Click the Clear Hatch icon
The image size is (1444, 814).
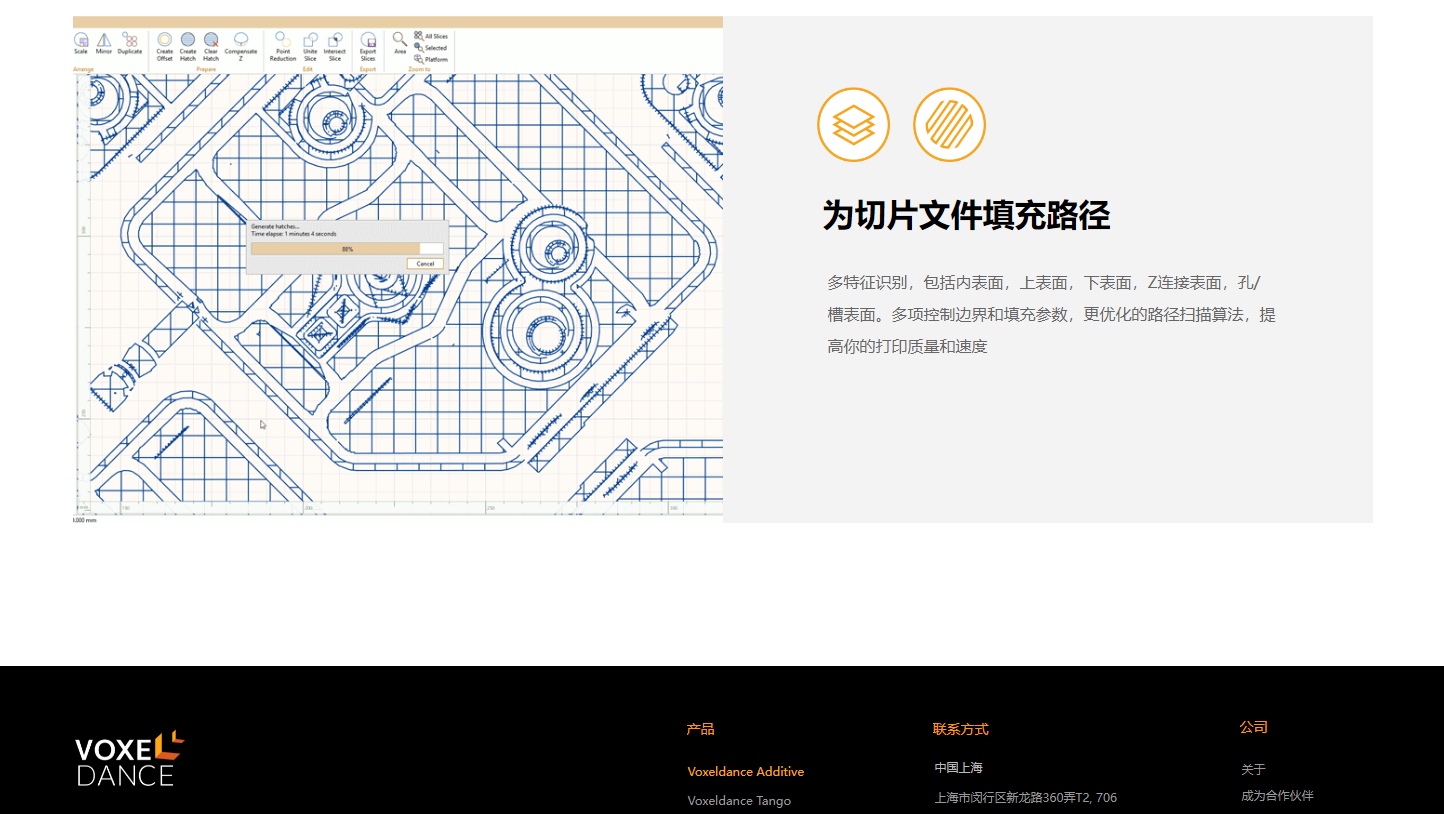(x=211, y=42)
